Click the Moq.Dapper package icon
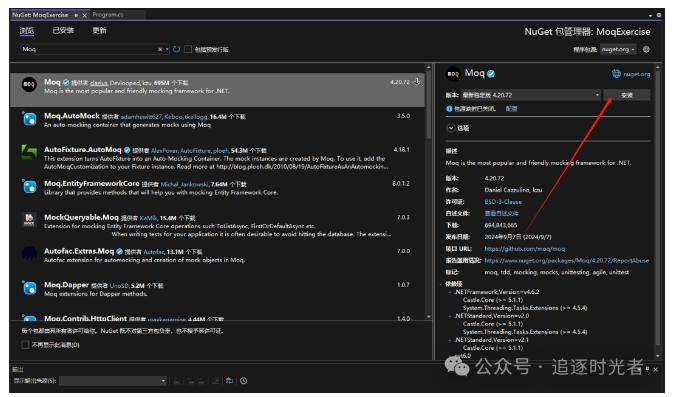The width and height of the screenshot is (678, 397). pyautogui.click(x=29, y=287)
